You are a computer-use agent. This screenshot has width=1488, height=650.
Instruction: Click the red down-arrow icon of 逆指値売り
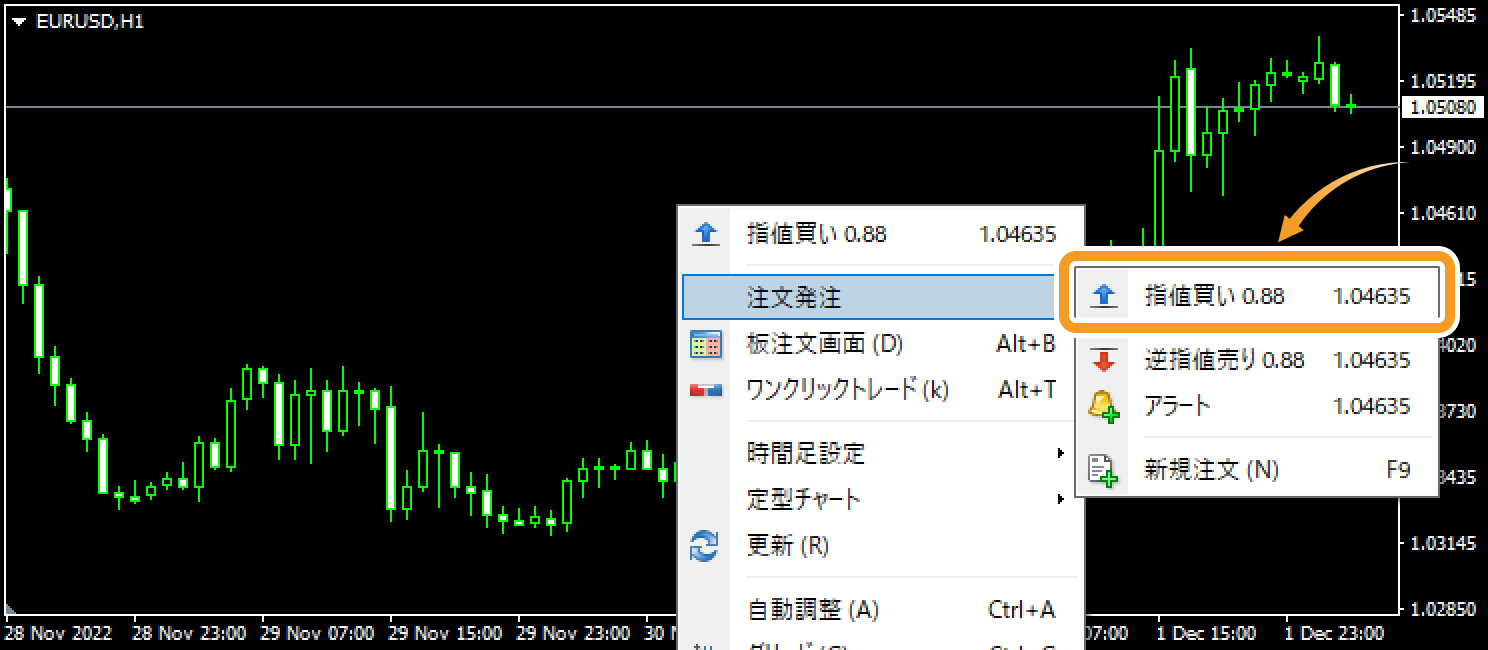1104,360
